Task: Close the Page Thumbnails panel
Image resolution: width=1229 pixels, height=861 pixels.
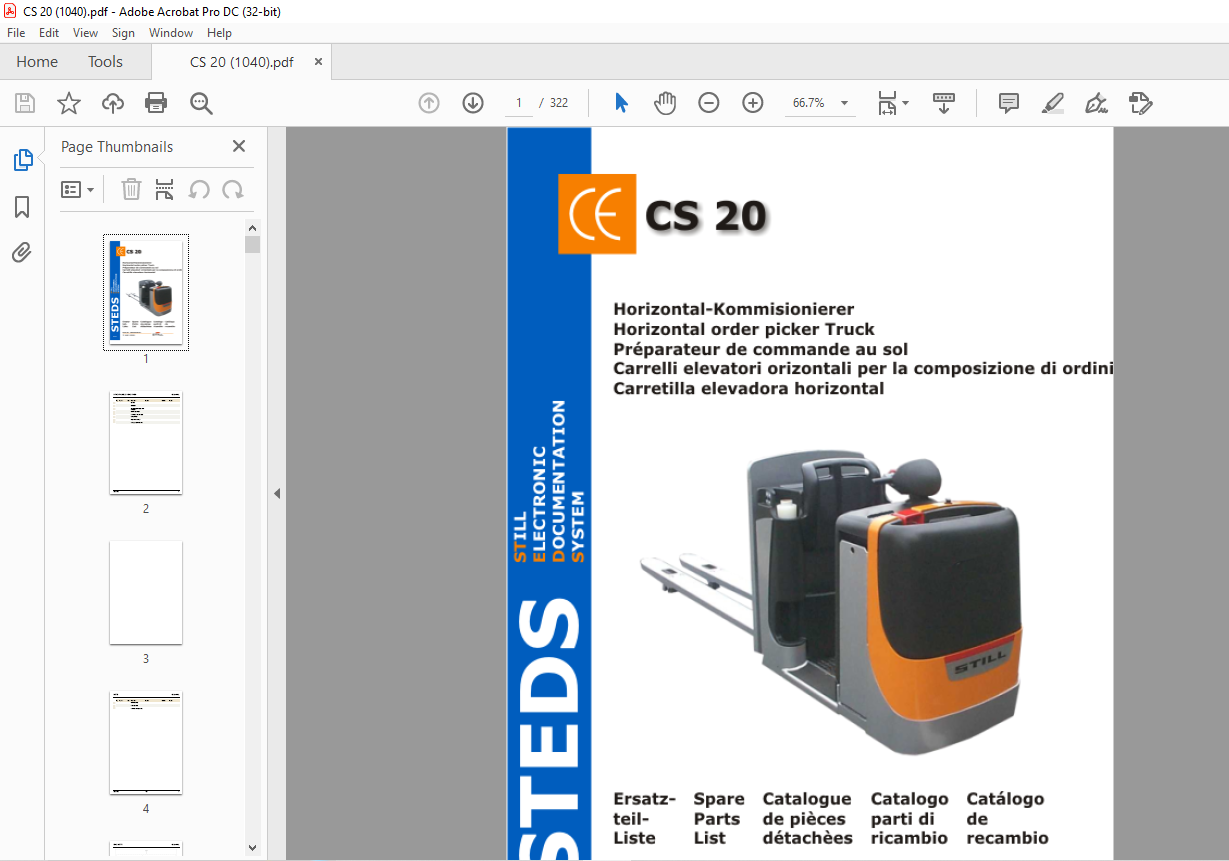Action: (x=239, y=146)
